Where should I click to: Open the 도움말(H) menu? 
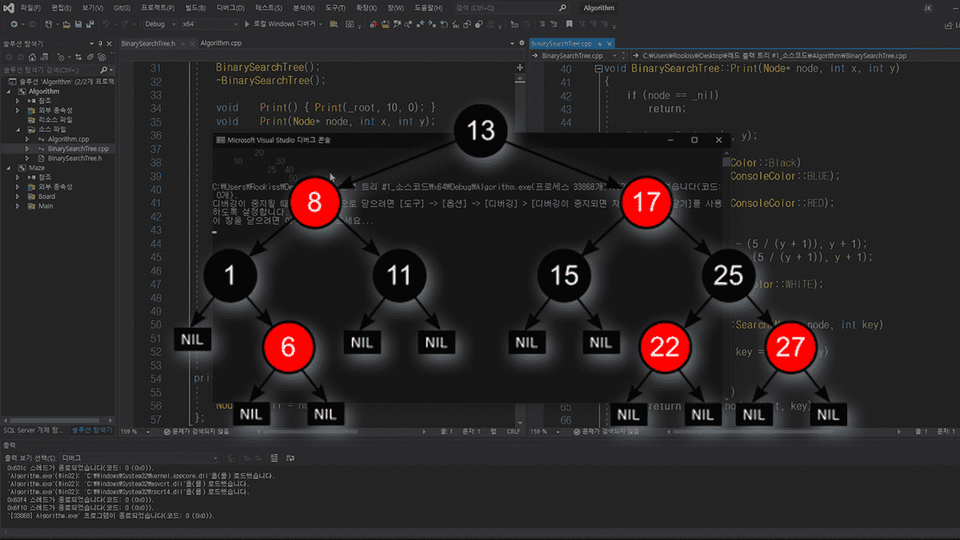(x=429, y=8)
